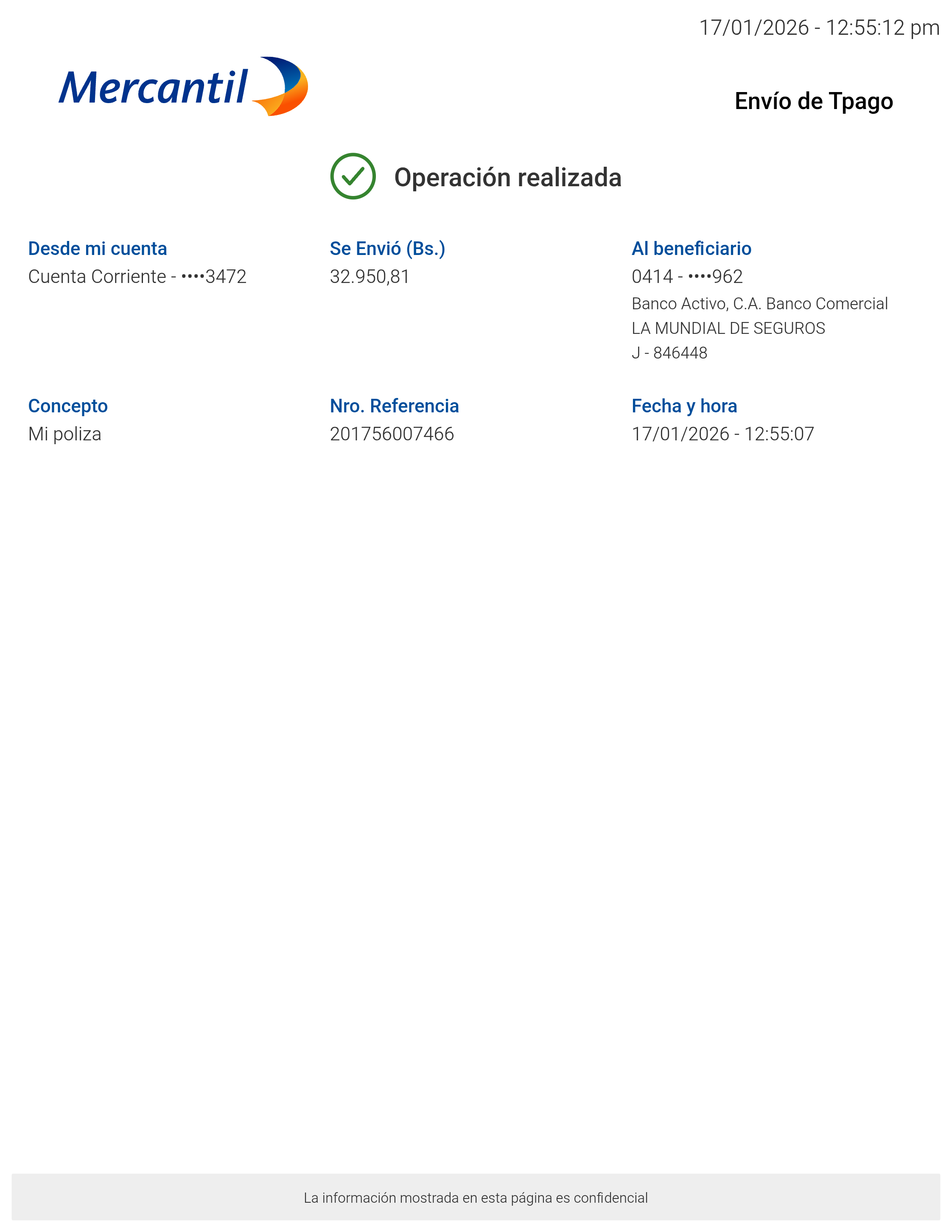This screenshot has height=1232, width=952.
Task: Click the J - 846448 ID
Action: 669,353
